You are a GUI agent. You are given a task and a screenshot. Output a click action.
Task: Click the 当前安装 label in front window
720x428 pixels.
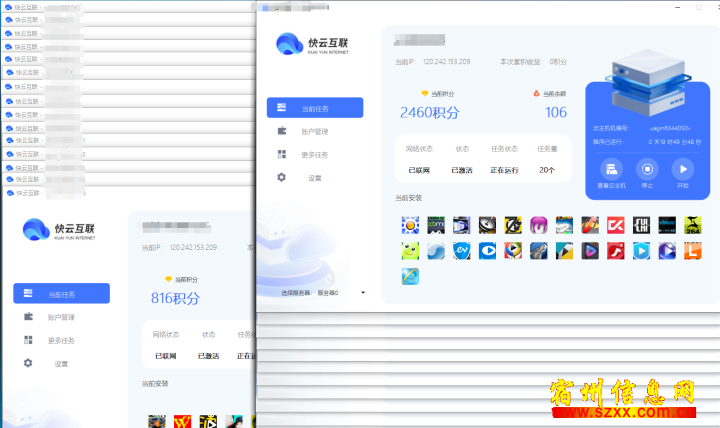click(x=408, y=198)
